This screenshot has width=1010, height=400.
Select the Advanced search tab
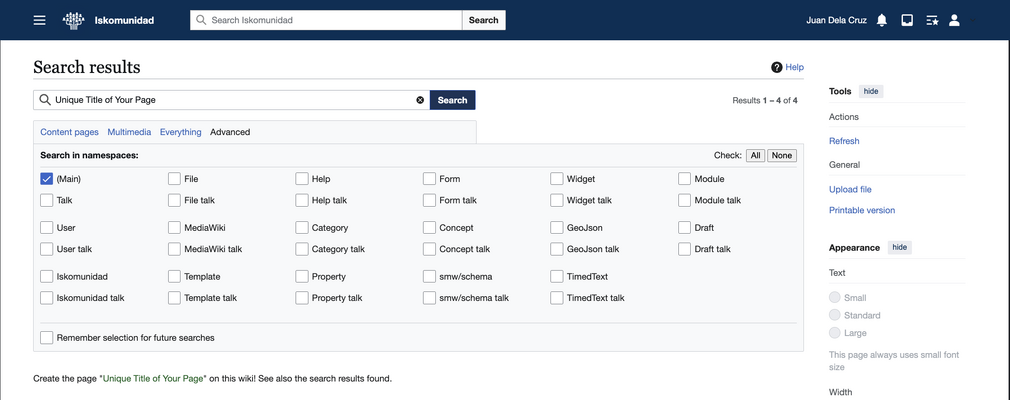click(x=230, y=132)
